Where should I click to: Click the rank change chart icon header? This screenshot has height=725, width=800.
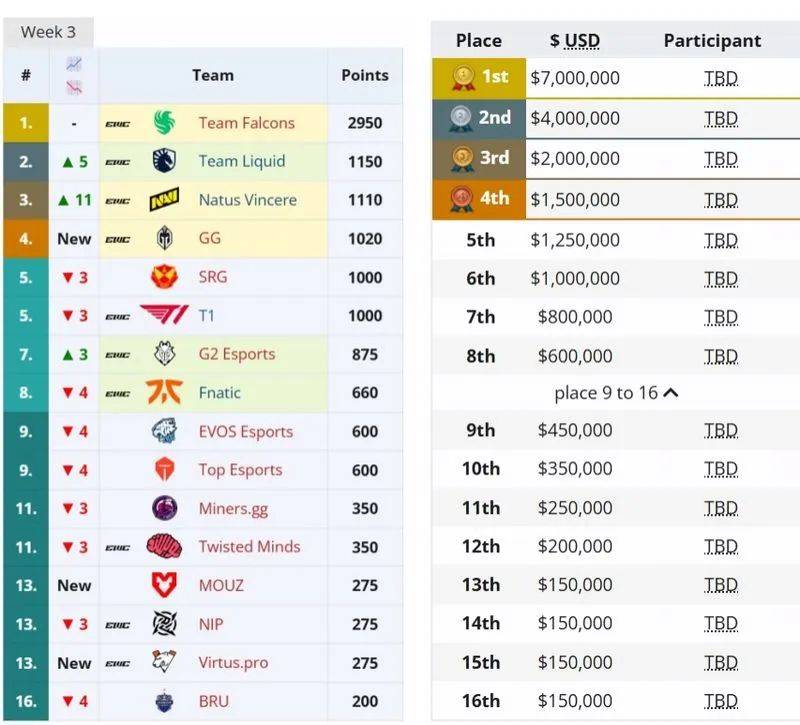click(x=74, y=75)
